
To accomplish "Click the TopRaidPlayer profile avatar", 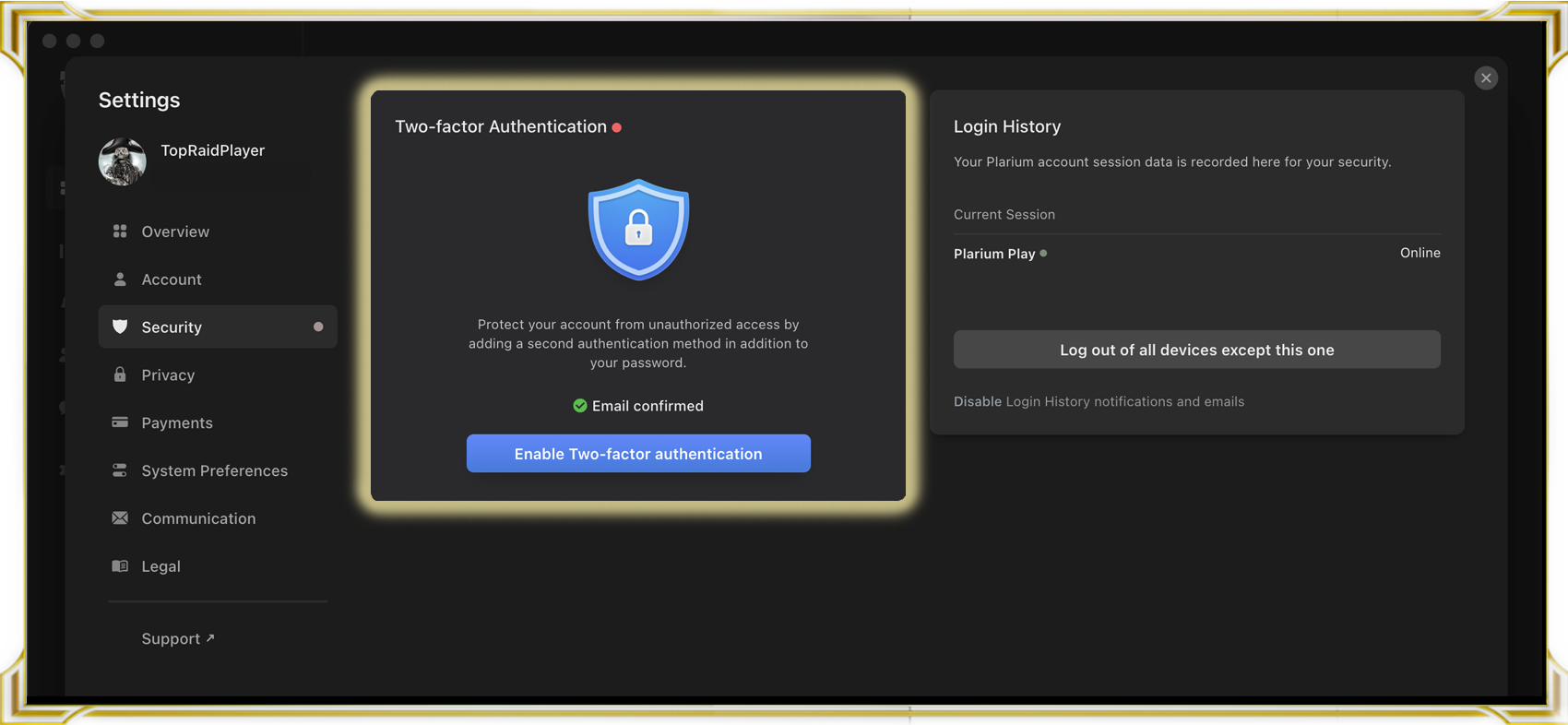I will [x=123, y=161].
